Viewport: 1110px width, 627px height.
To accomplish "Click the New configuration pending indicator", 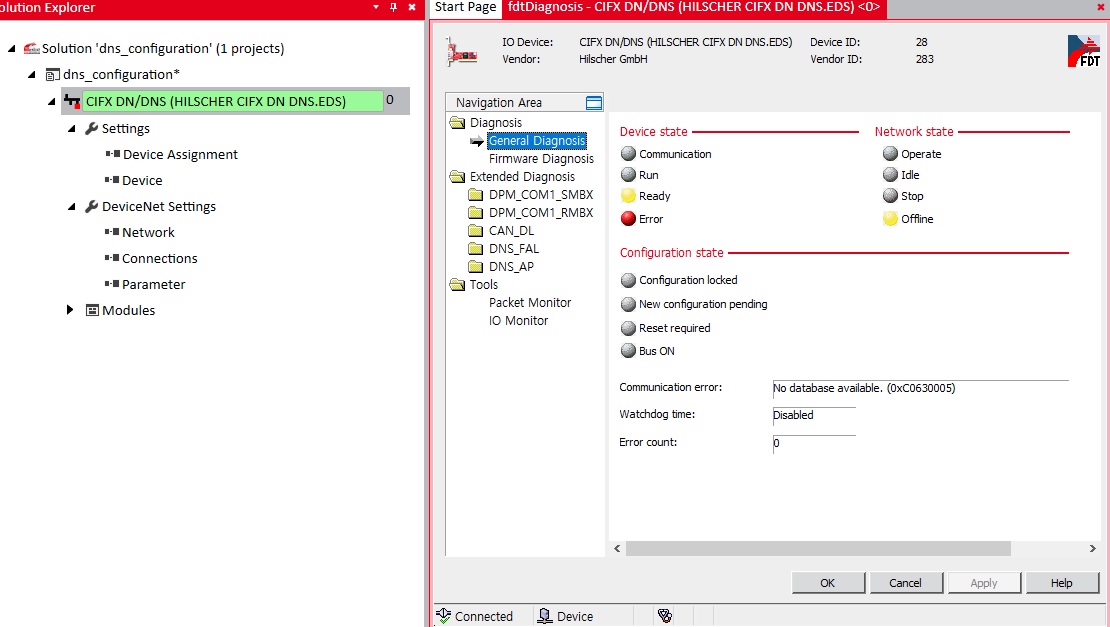I will [628, 304].
